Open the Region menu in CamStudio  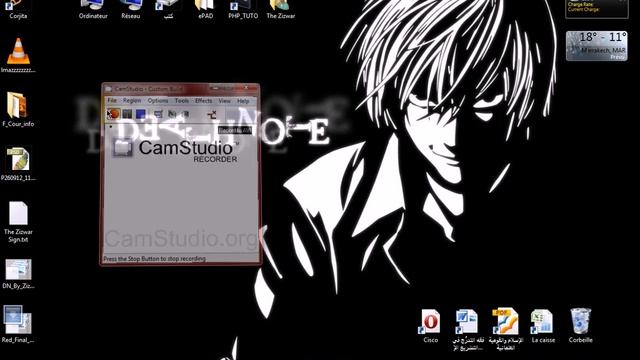(132, 100)
